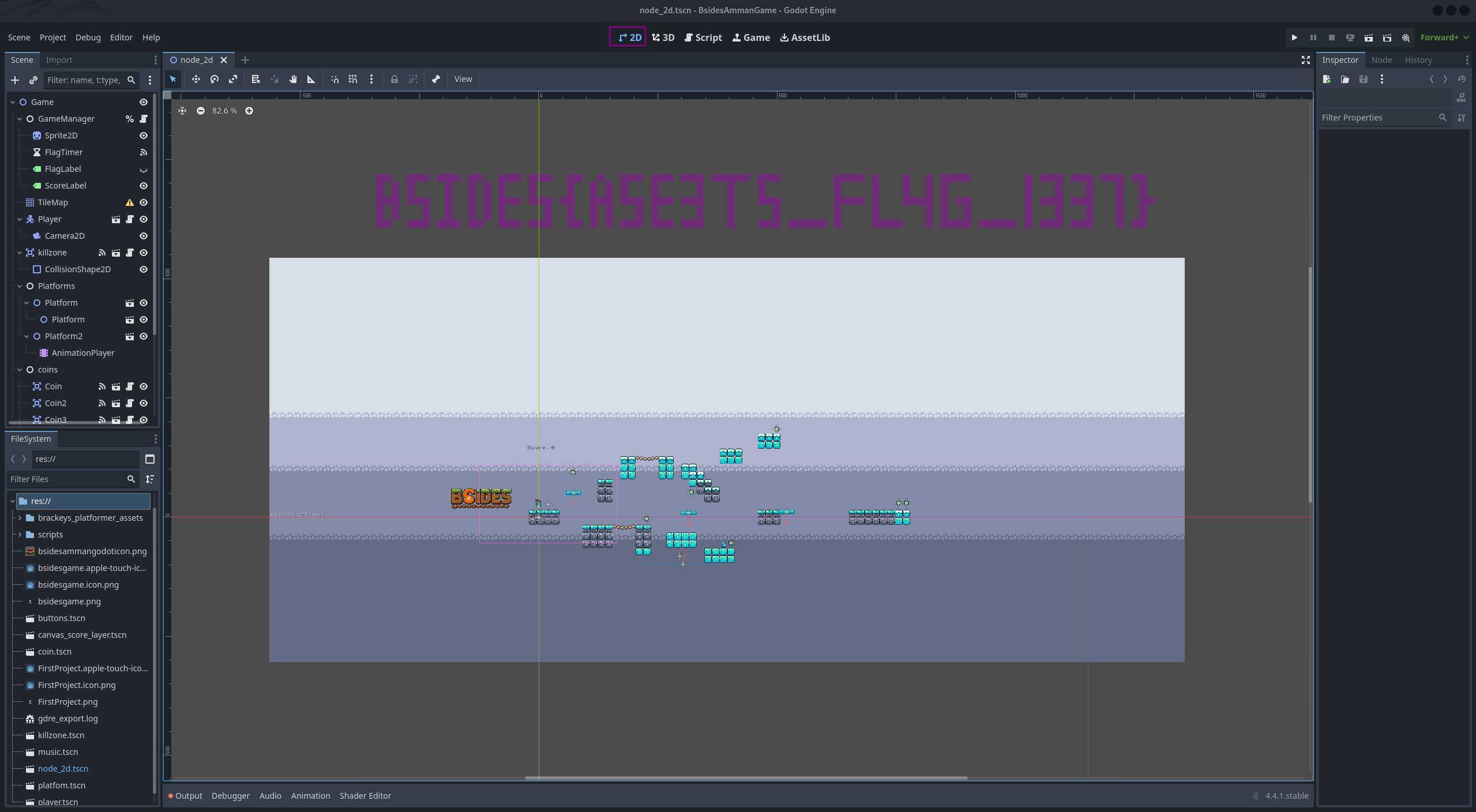Toggle grid snapping in viewport toolbar
Viewport: 1476px width, 812px height.
pyautogui.click(x=353, y=79)
